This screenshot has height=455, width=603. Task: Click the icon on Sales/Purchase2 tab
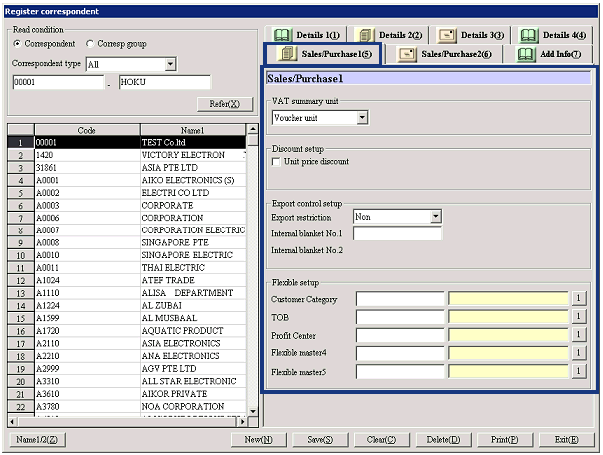(x=407, y=54)
